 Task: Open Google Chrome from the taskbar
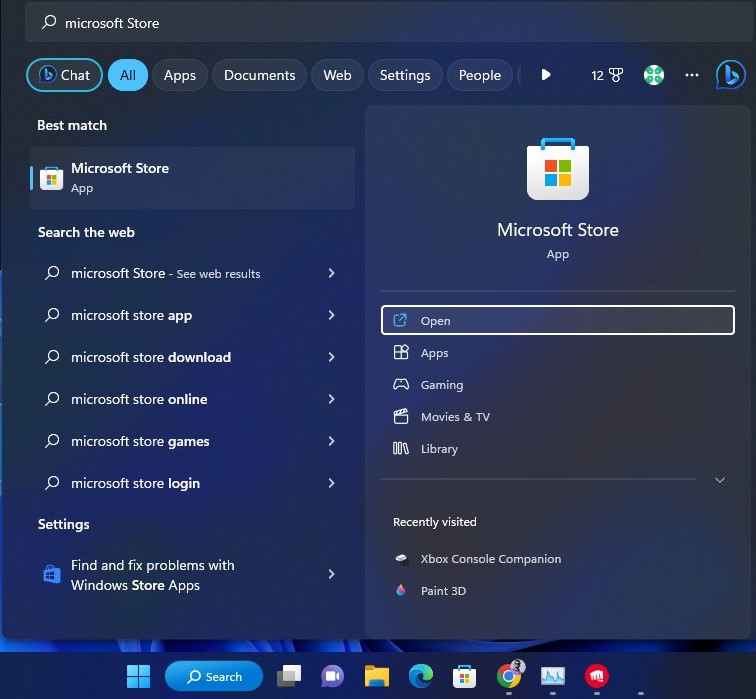(509, 676)
